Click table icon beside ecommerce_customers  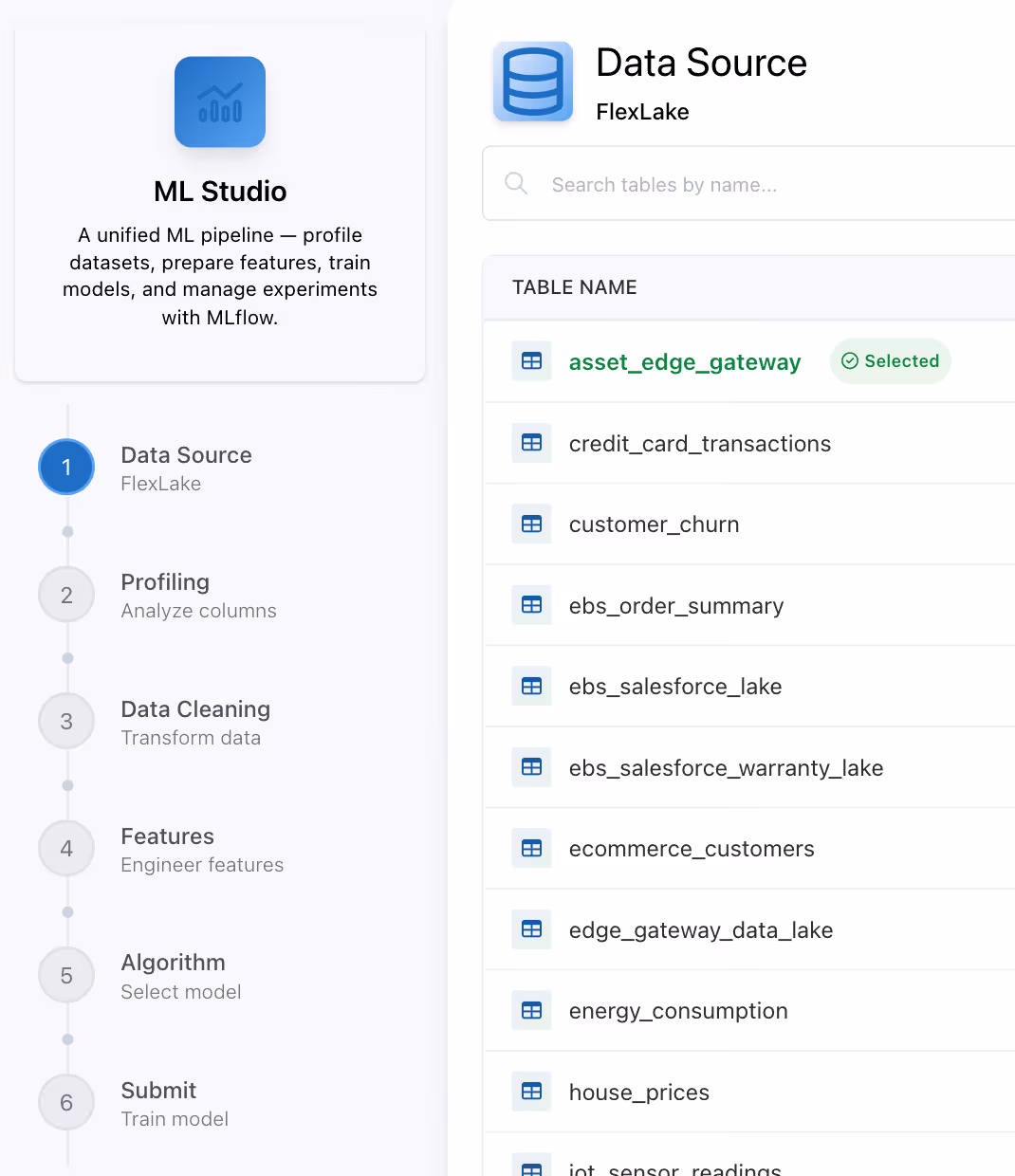532,849
